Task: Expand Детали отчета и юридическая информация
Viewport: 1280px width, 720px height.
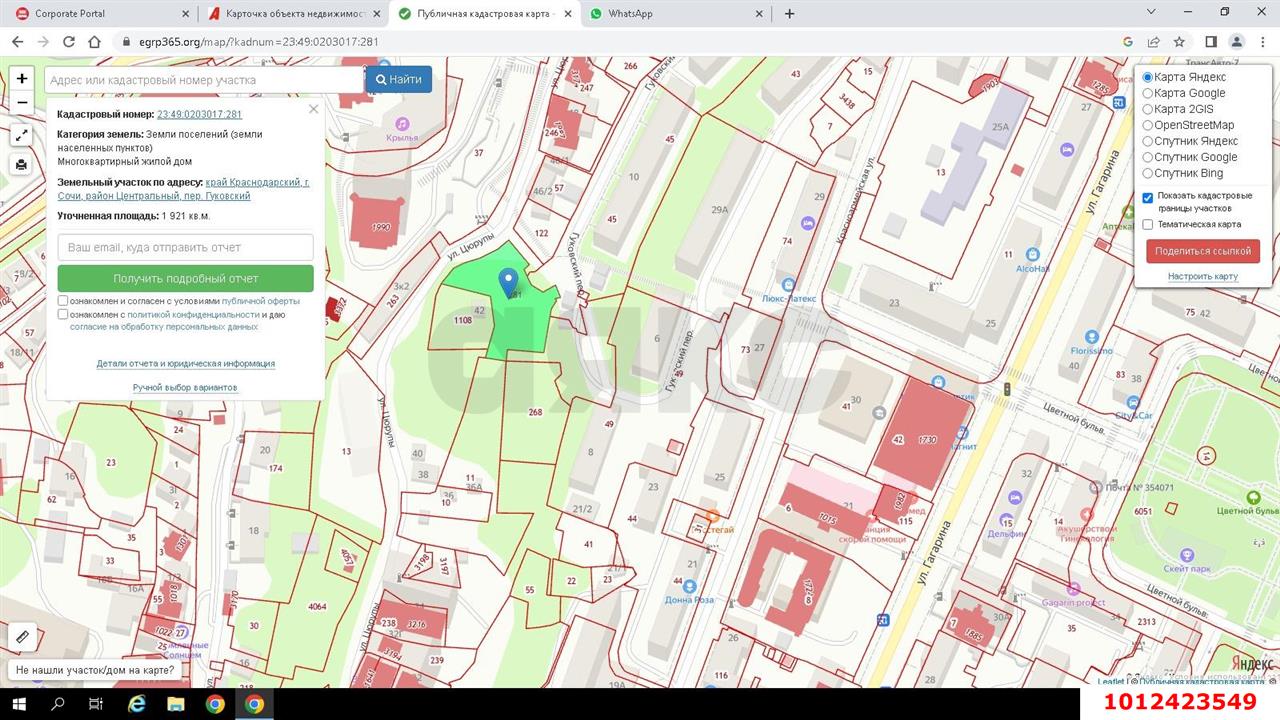Action: click(x=185, y=364)
